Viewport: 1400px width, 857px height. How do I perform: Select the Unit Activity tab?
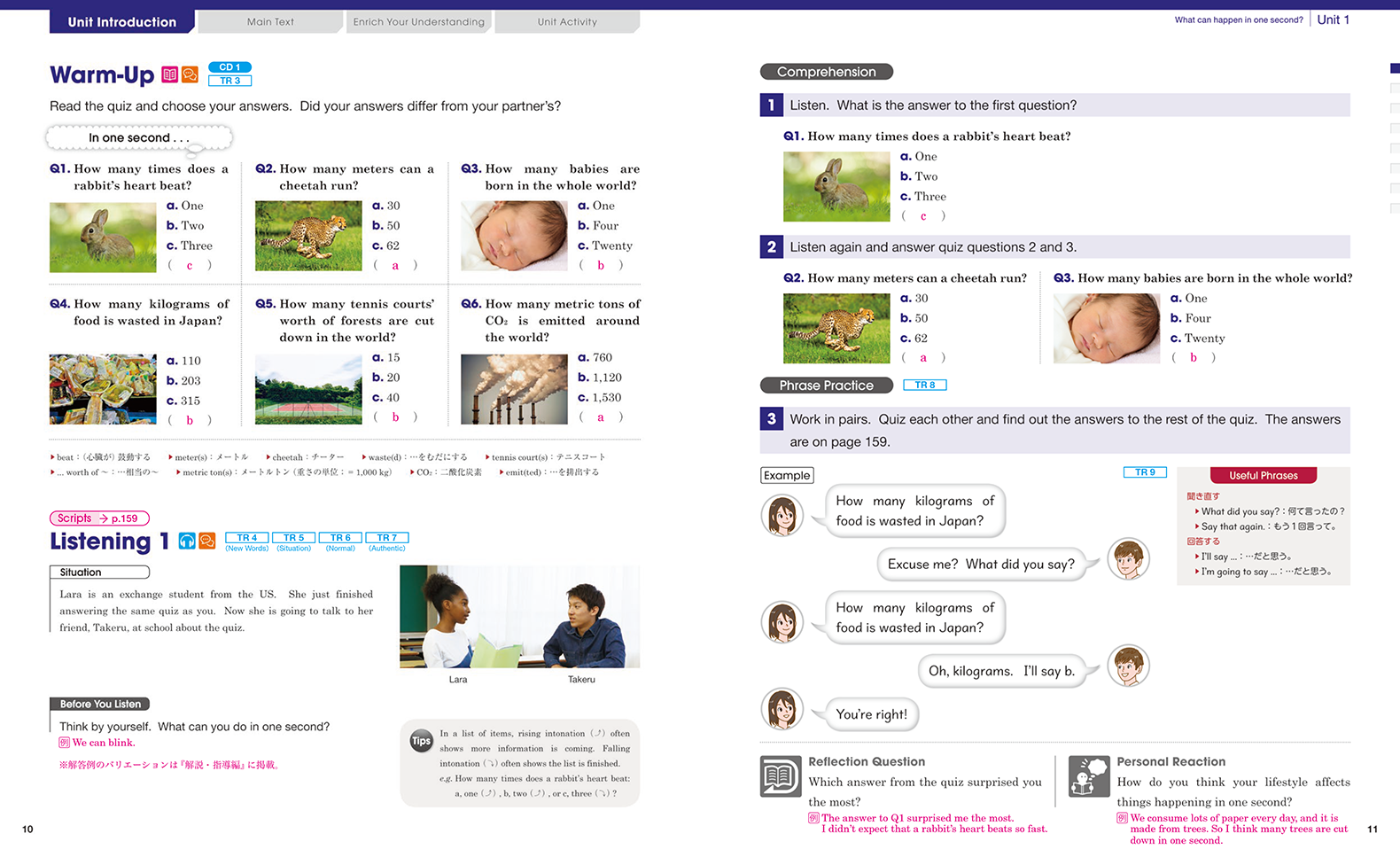point(567,22)
